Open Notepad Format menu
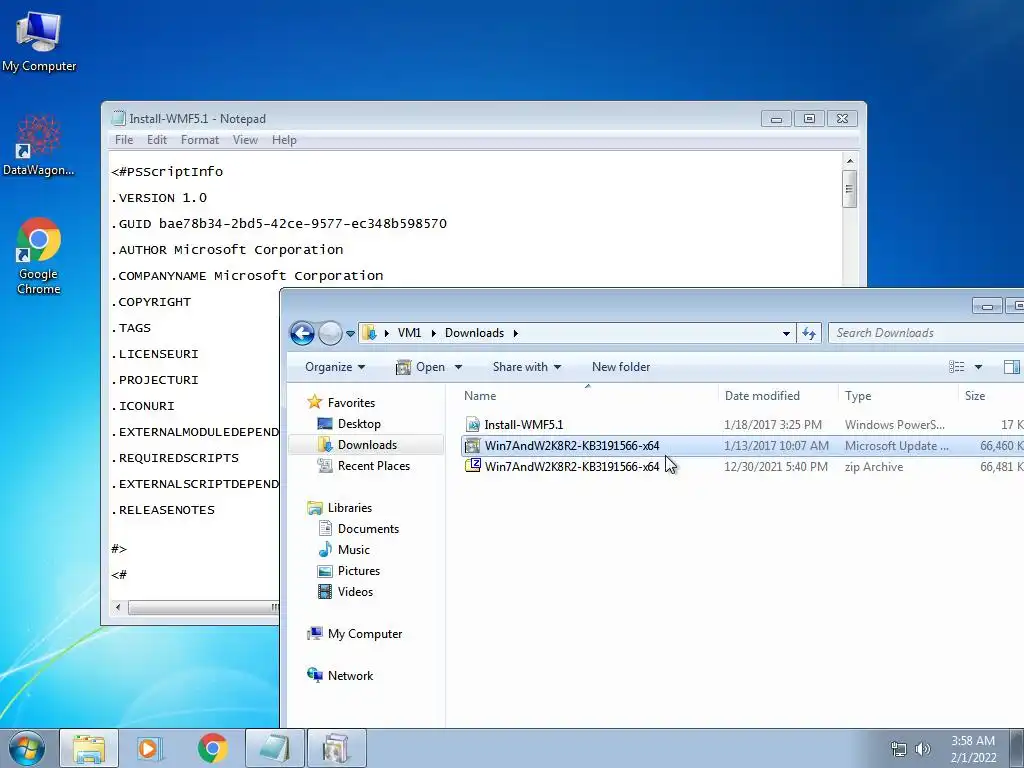Viewport: 1024px width, 768px height. coord(200,140)
